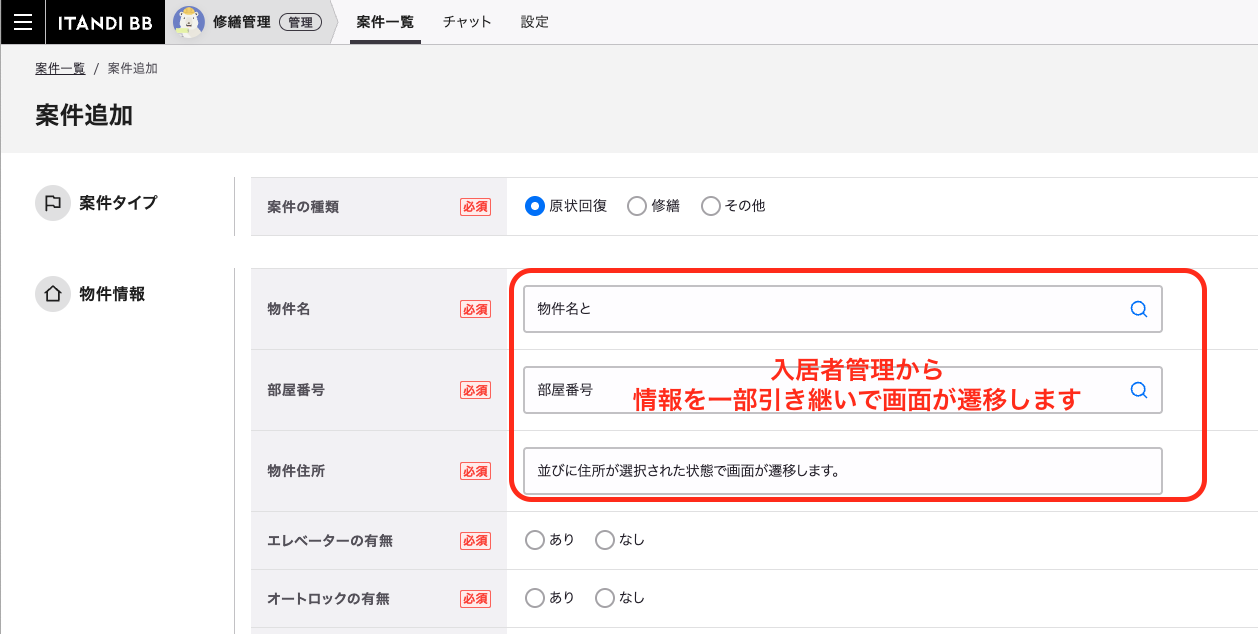Choose あり for オートロックの有無
1258x634 pixels.
click(534, 598)
